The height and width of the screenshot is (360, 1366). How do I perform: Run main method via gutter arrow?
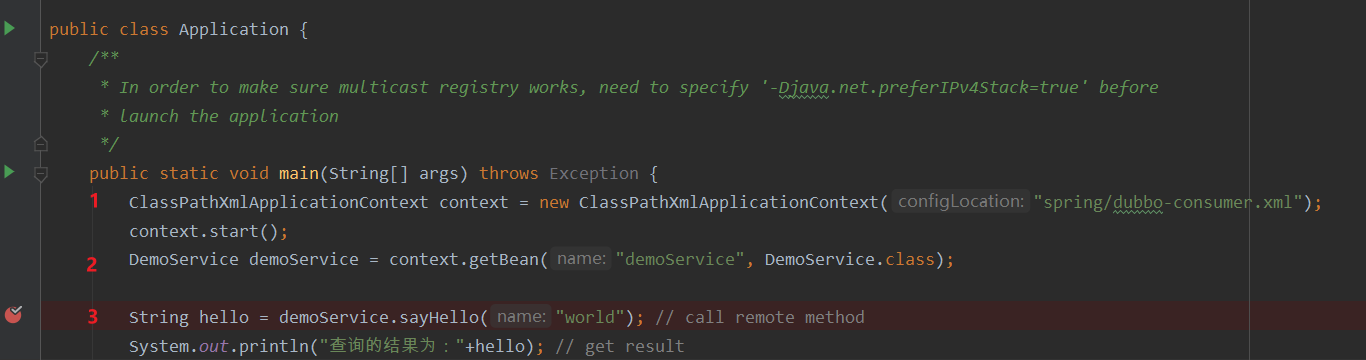(x=9, y=172)
